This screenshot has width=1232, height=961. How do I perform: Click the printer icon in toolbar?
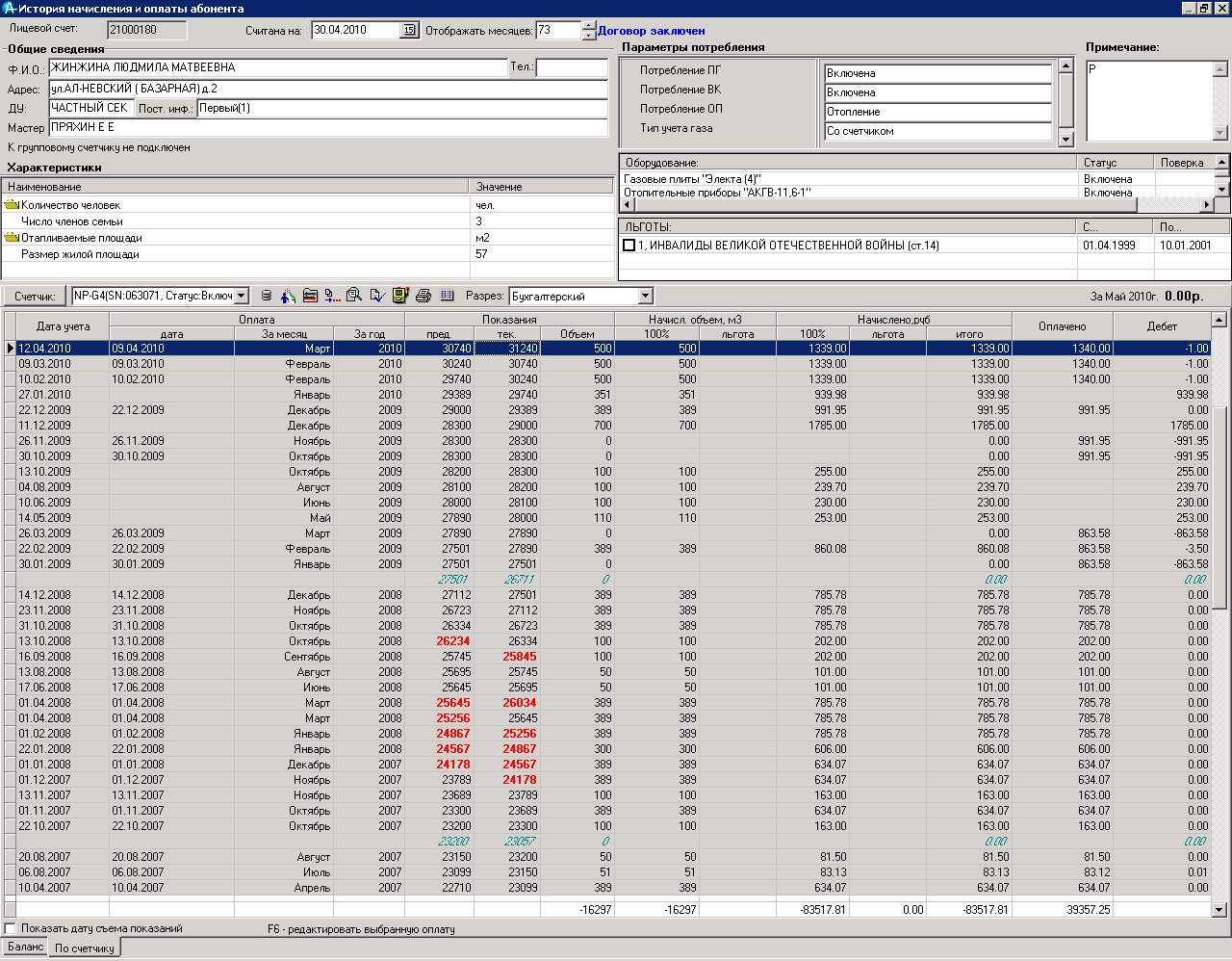[x=423, y=296]
